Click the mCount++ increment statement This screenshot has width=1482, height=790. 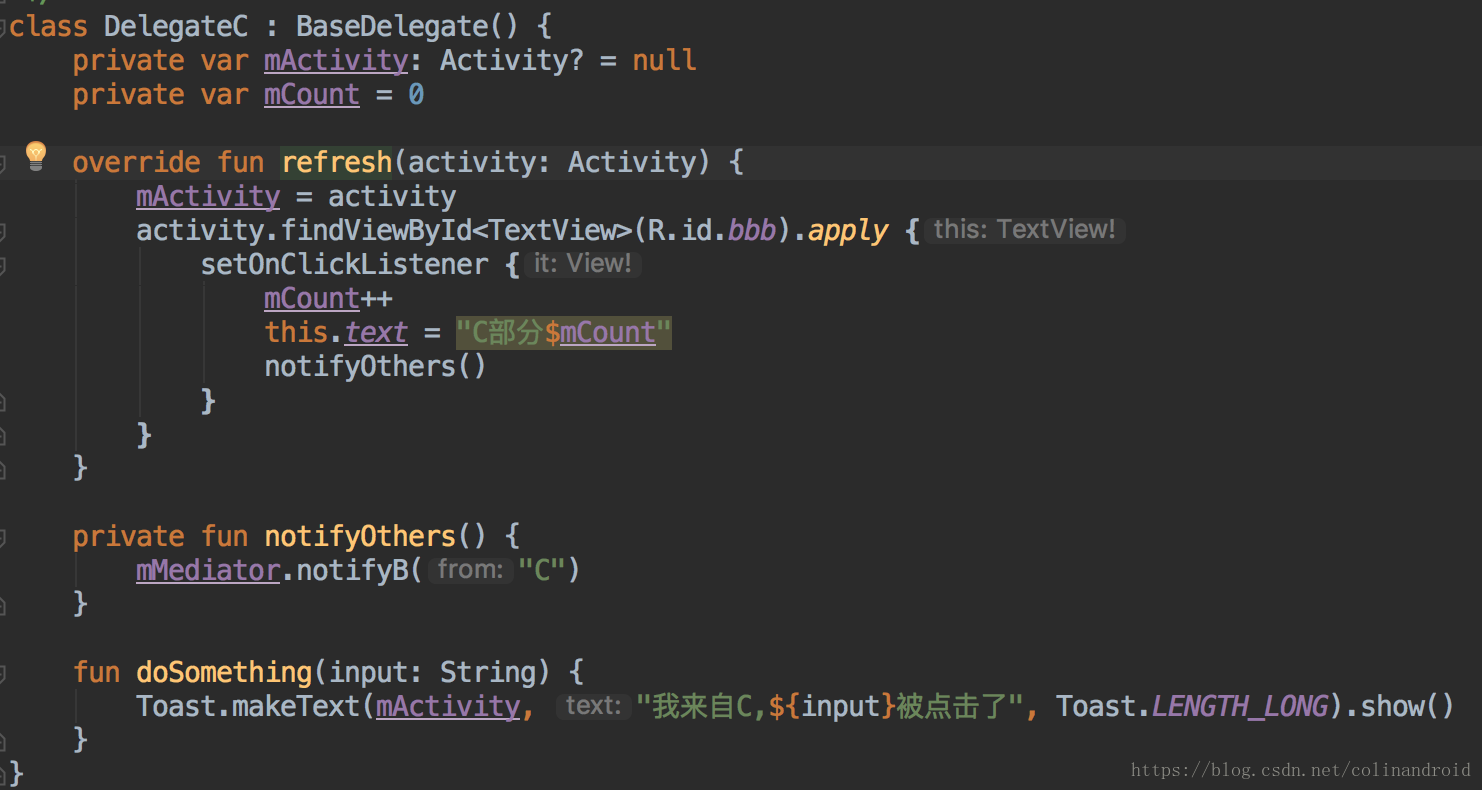click(328, 299)
